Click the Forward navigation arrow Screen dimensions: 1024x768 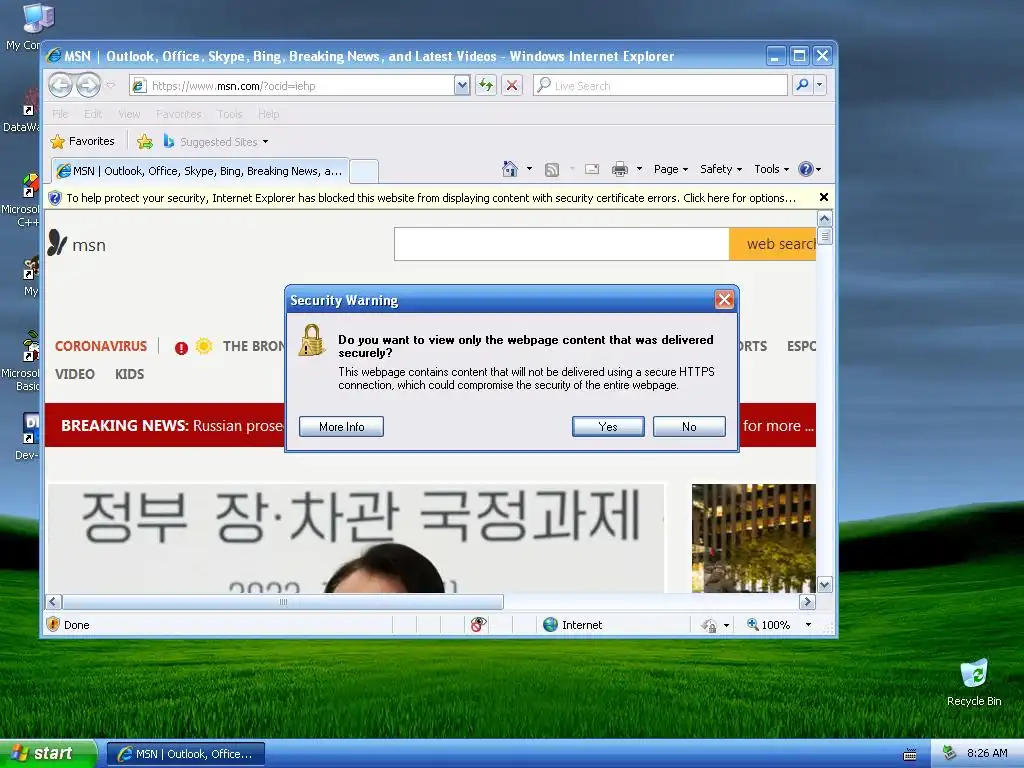pyautogui.click(x=89, y=86)
